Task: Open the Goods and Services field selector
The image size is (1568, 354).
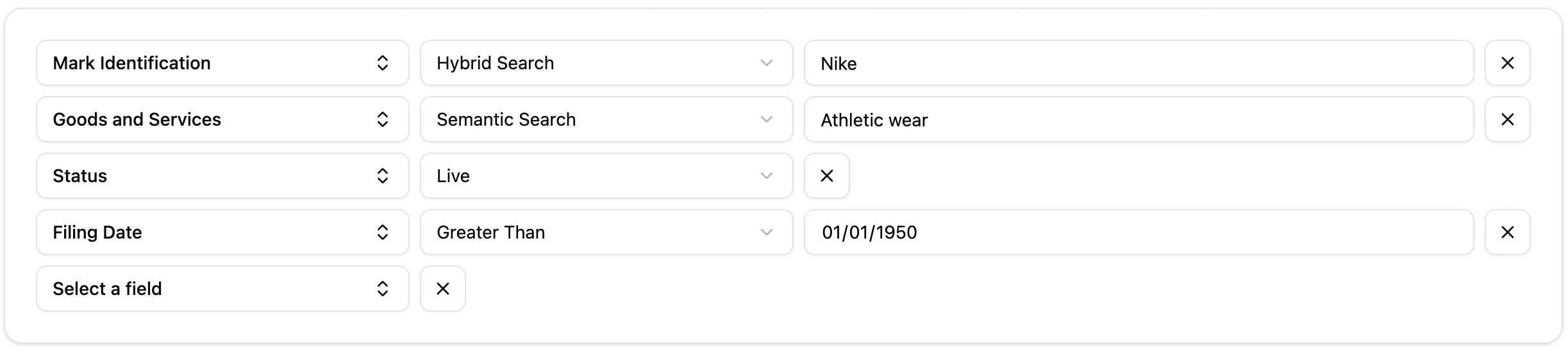Action: 222,119
